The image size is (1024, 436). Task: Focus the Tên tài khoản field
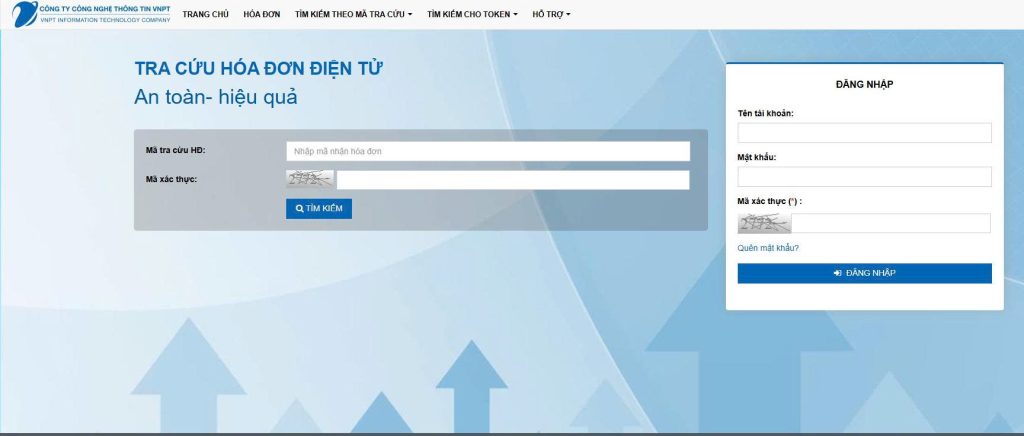click(865, 132)
